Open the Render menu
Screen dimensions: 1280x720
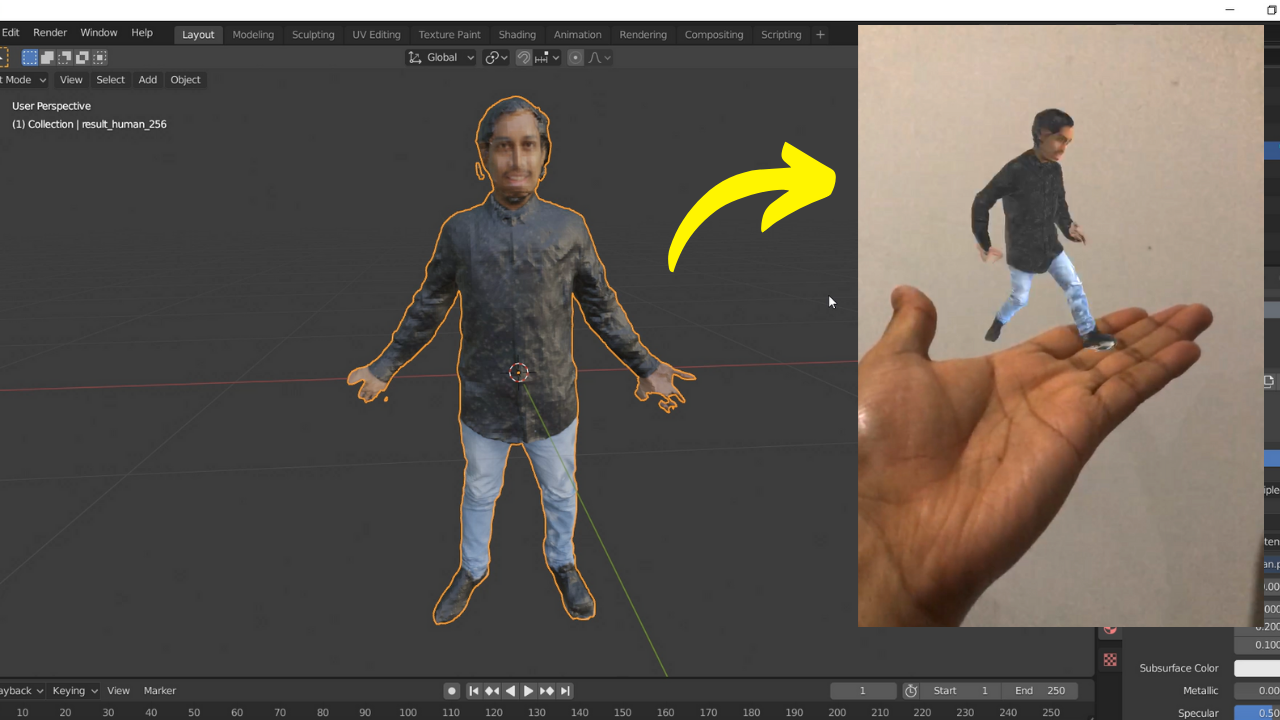click(49, 32)
